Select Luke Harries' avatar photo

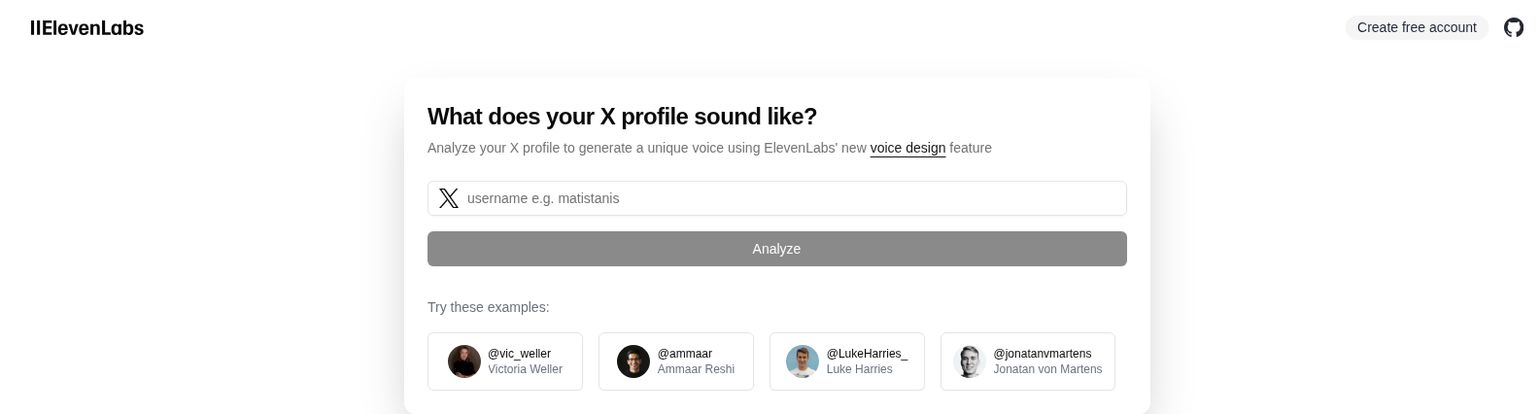coord(802,361)
